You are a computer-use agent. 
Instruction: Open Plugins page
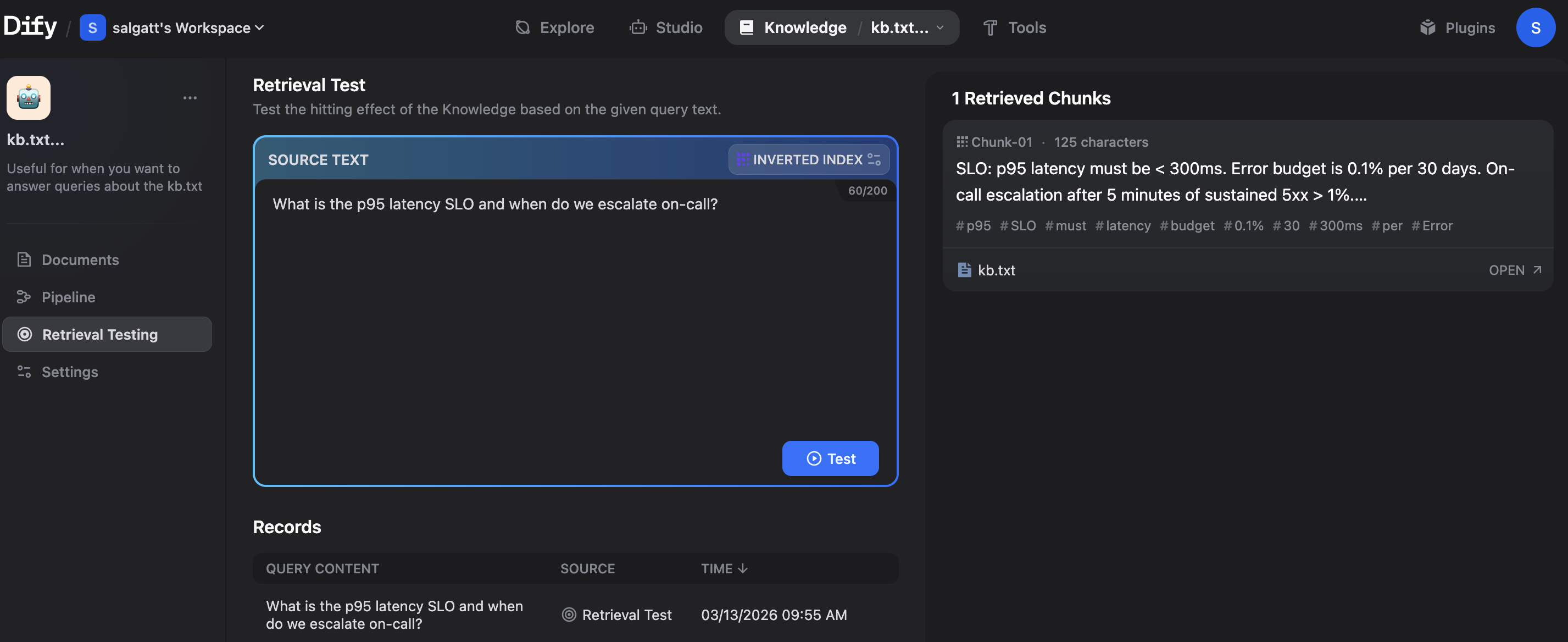(1457, 28)
